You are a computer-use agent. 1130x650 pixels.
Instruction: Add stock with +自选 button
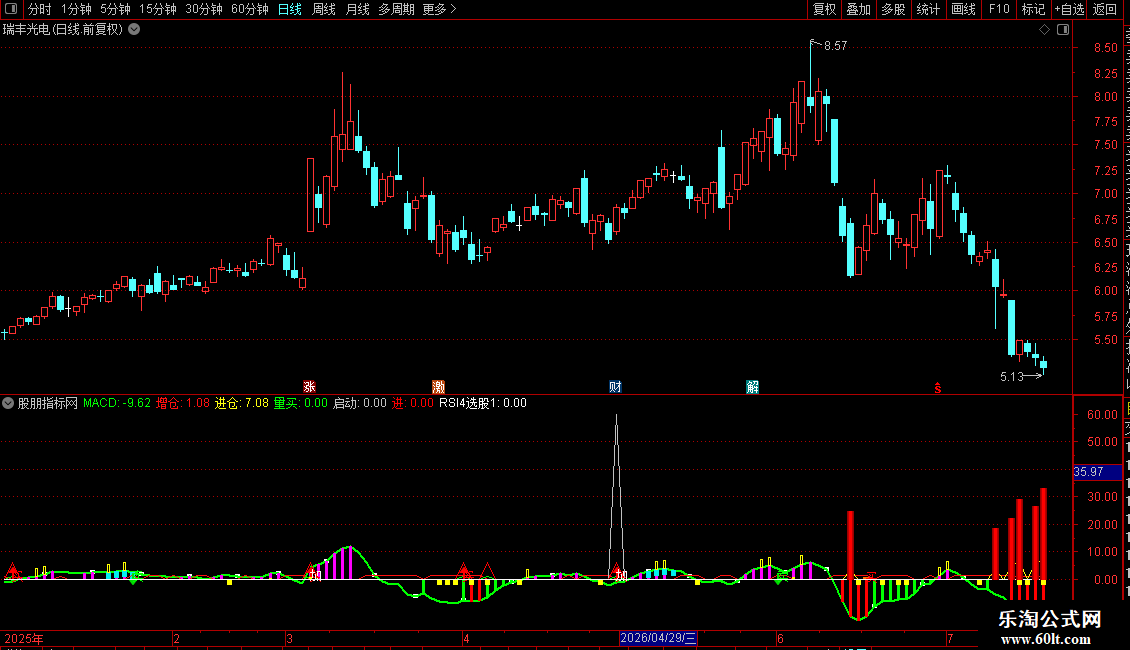point(1069,9)
